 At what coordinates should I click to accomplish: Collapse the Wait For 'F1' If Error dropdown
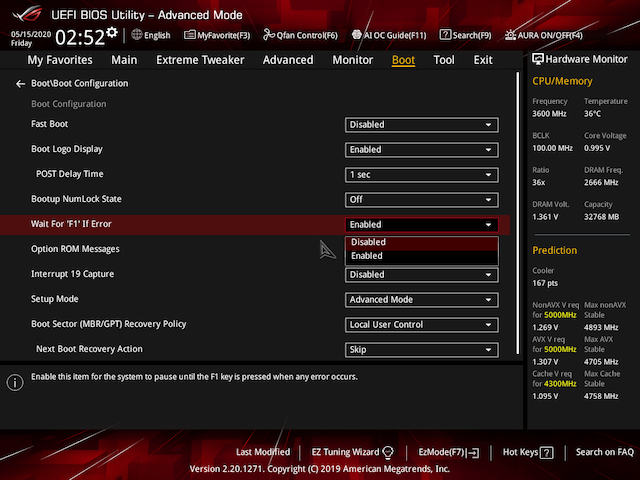click(x=422, y=225)
